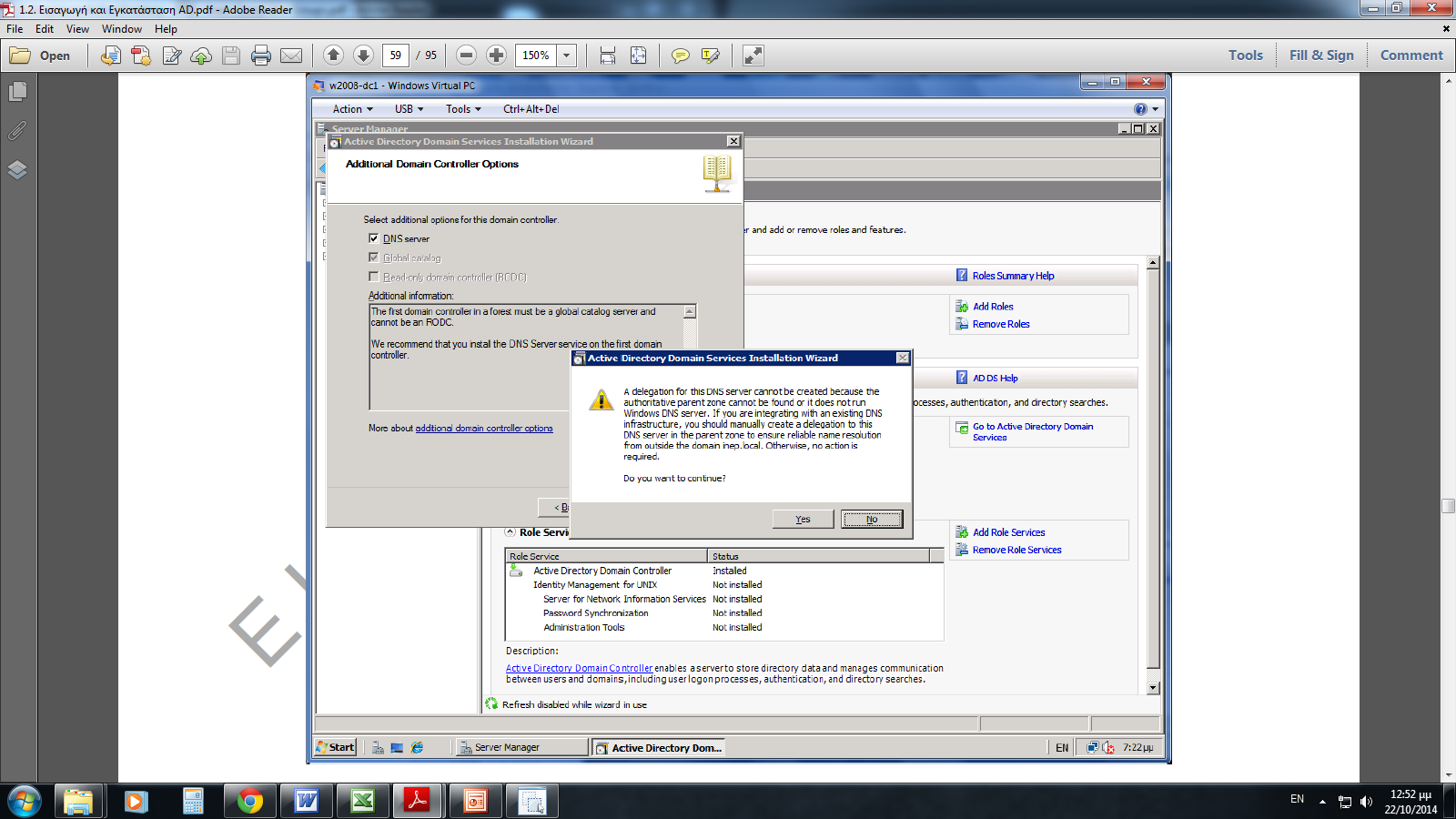Add a sticky note comment icon
Viewport: 1456px width, 819px height.
(x=680, y=56)
